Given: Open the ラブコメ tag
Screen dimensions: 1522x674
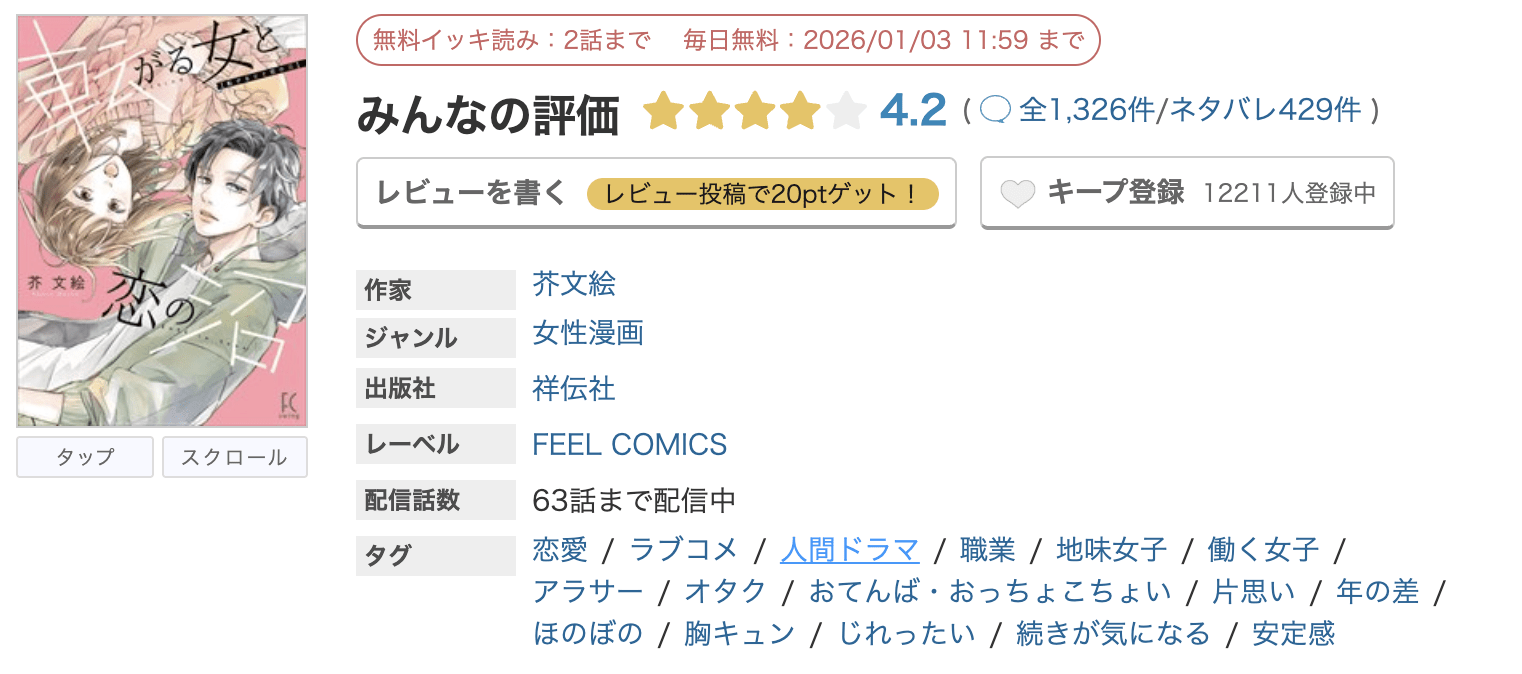Looking at the screenshot, I should tap(684, 549).
